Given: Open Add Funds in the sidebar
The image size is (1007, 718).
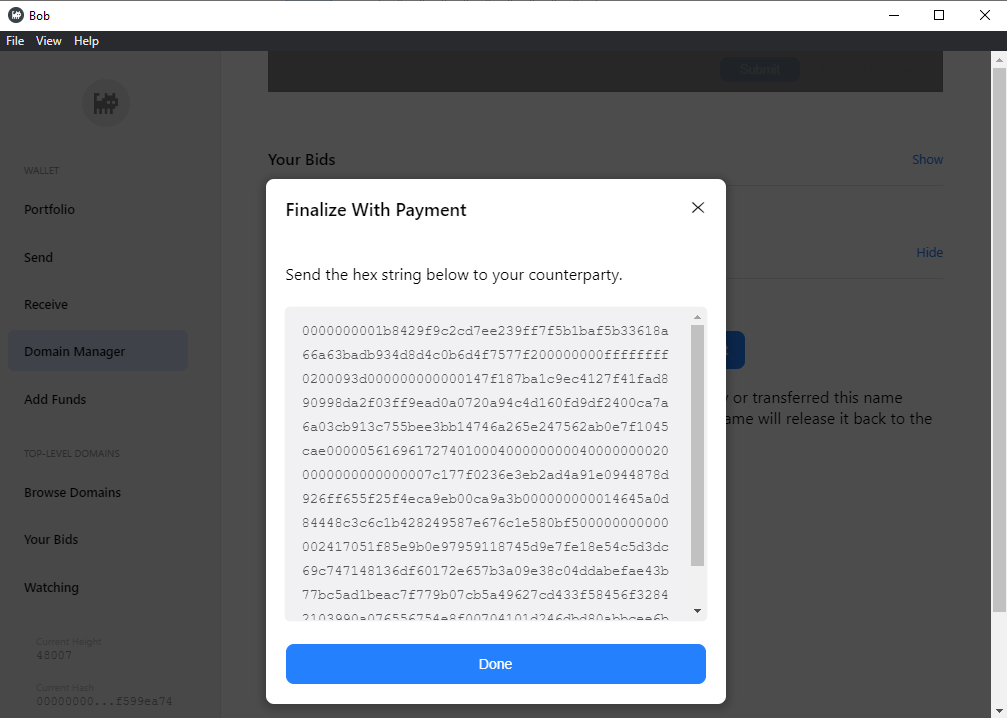Looking at the screenshot, I should 55,400.
